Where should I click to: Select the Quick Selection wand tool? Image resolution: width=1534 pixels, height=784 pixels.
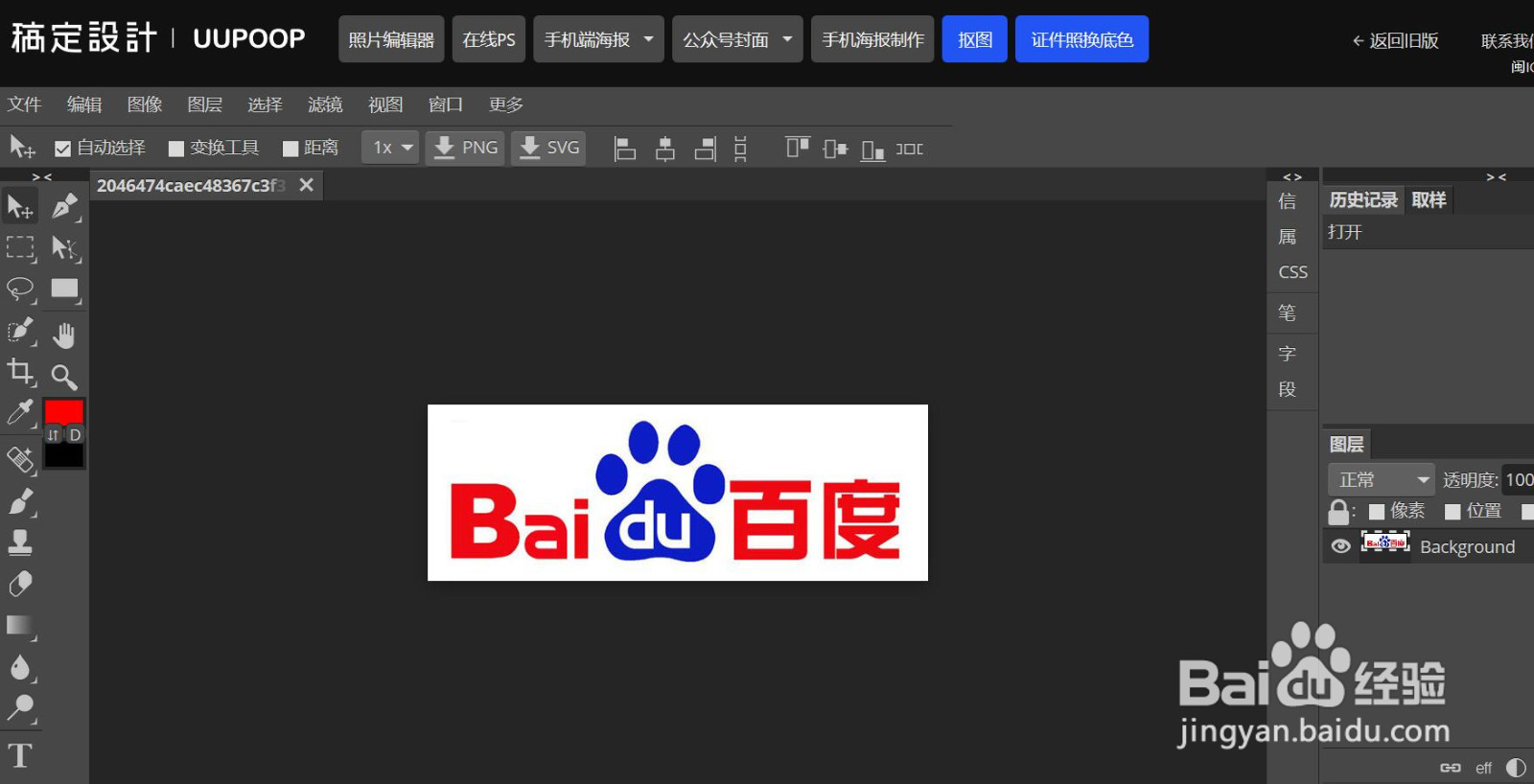coord(20,331)
